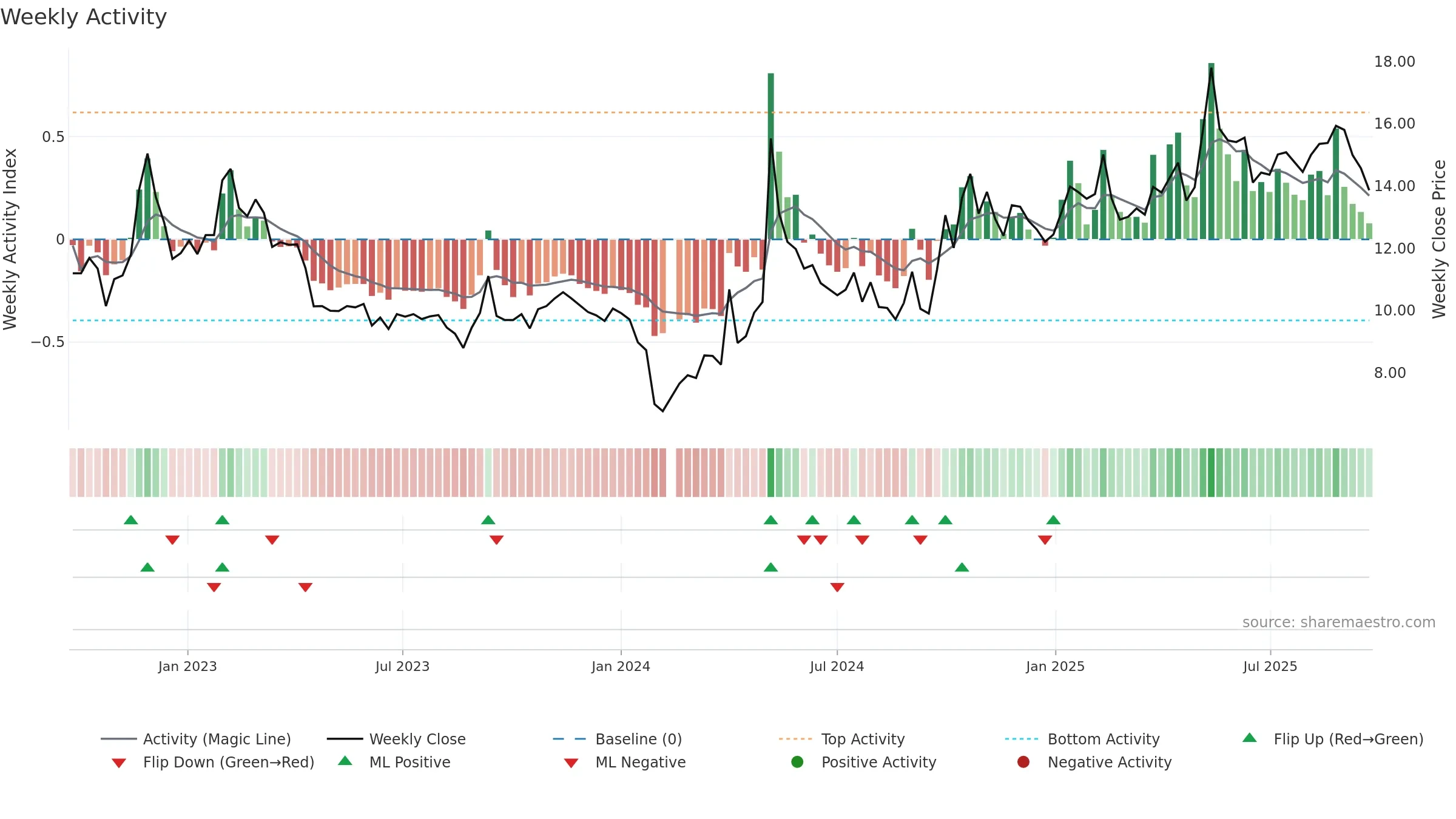
Task: Toggle the Flip Up (Red→Green) legend entry
Action: (1332, 739)
